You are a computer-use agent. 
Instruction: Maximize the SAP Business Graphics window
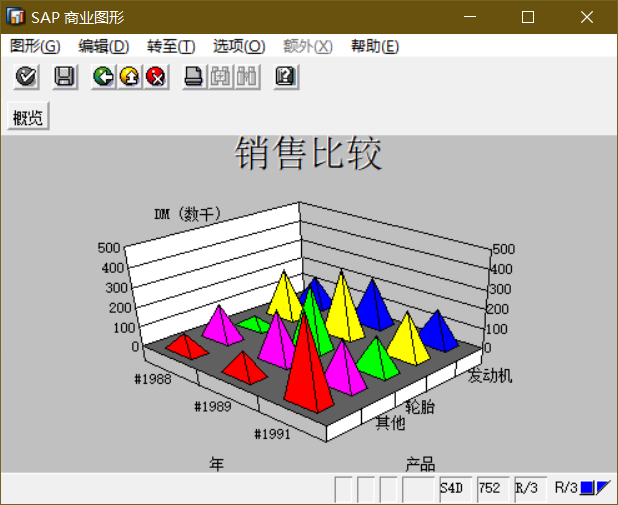[x=528, y=17]
